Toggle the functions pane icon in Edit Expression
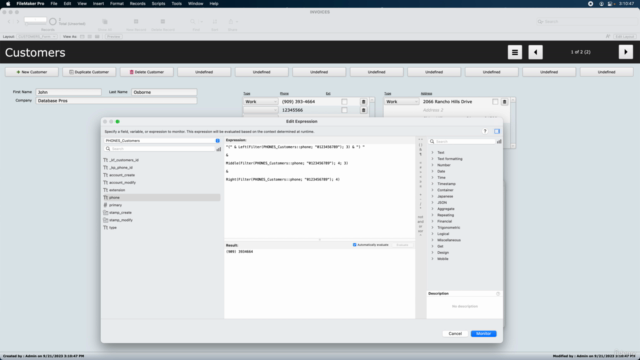Image resolution: width=640 pixels, height=360 pixels. (x=497, y=131)
